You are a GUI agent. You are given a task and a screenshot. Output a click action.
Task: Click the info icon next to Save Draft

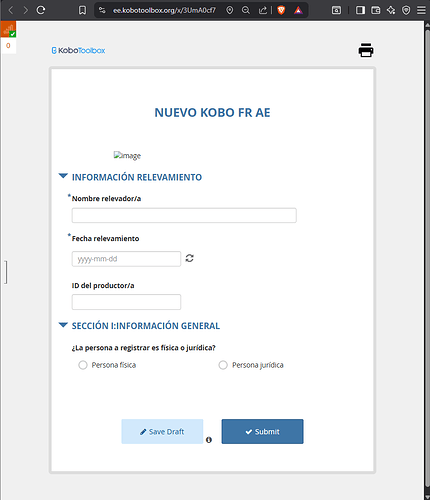(209, 440)
